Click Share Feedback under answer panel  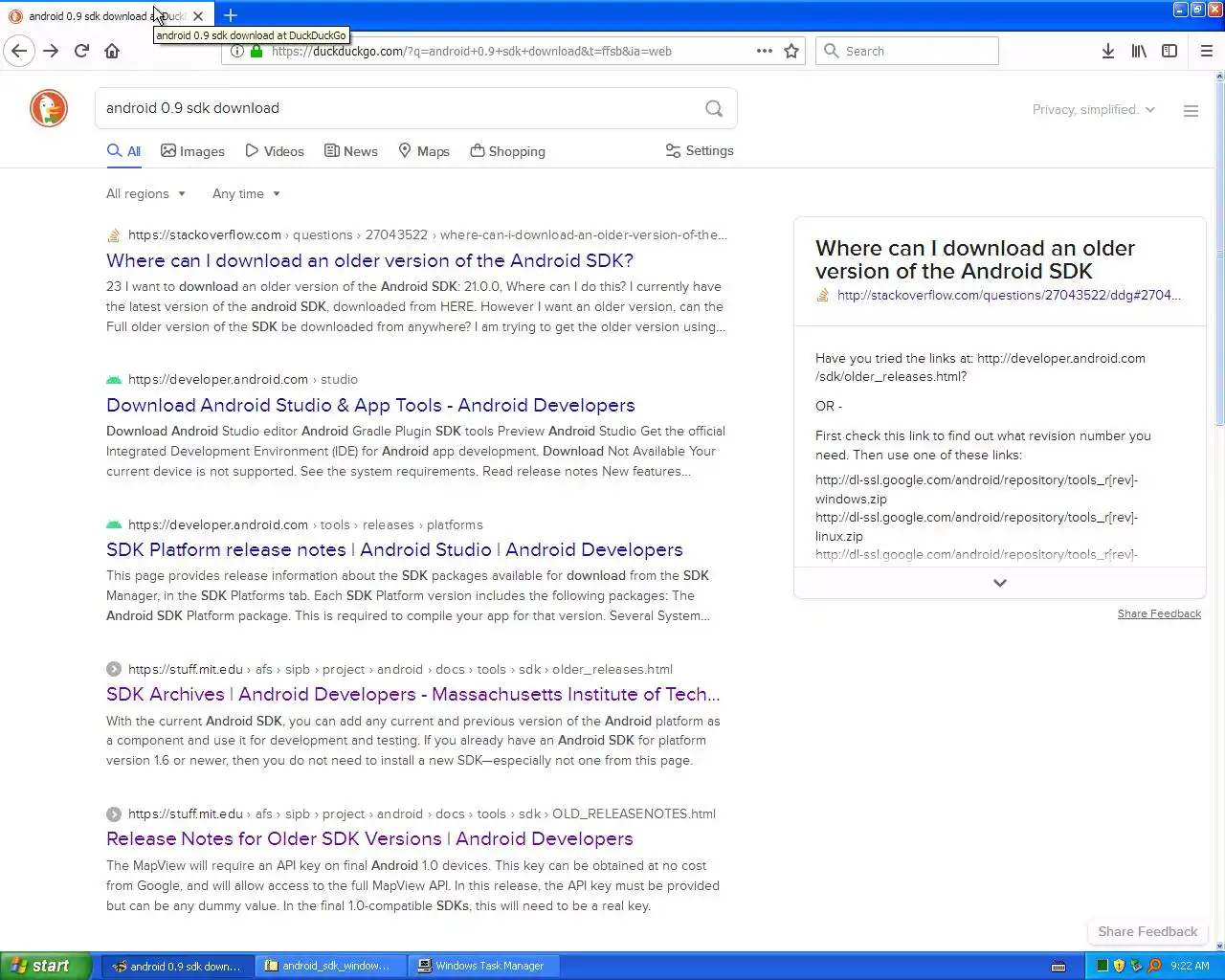pos(1159,613)
